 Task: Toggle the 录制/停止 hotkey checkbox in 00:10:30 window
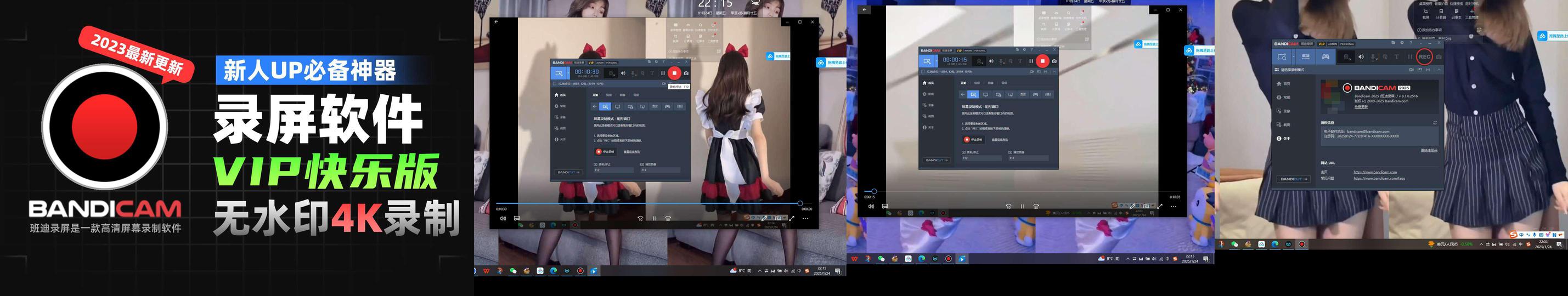pos(595,164)
